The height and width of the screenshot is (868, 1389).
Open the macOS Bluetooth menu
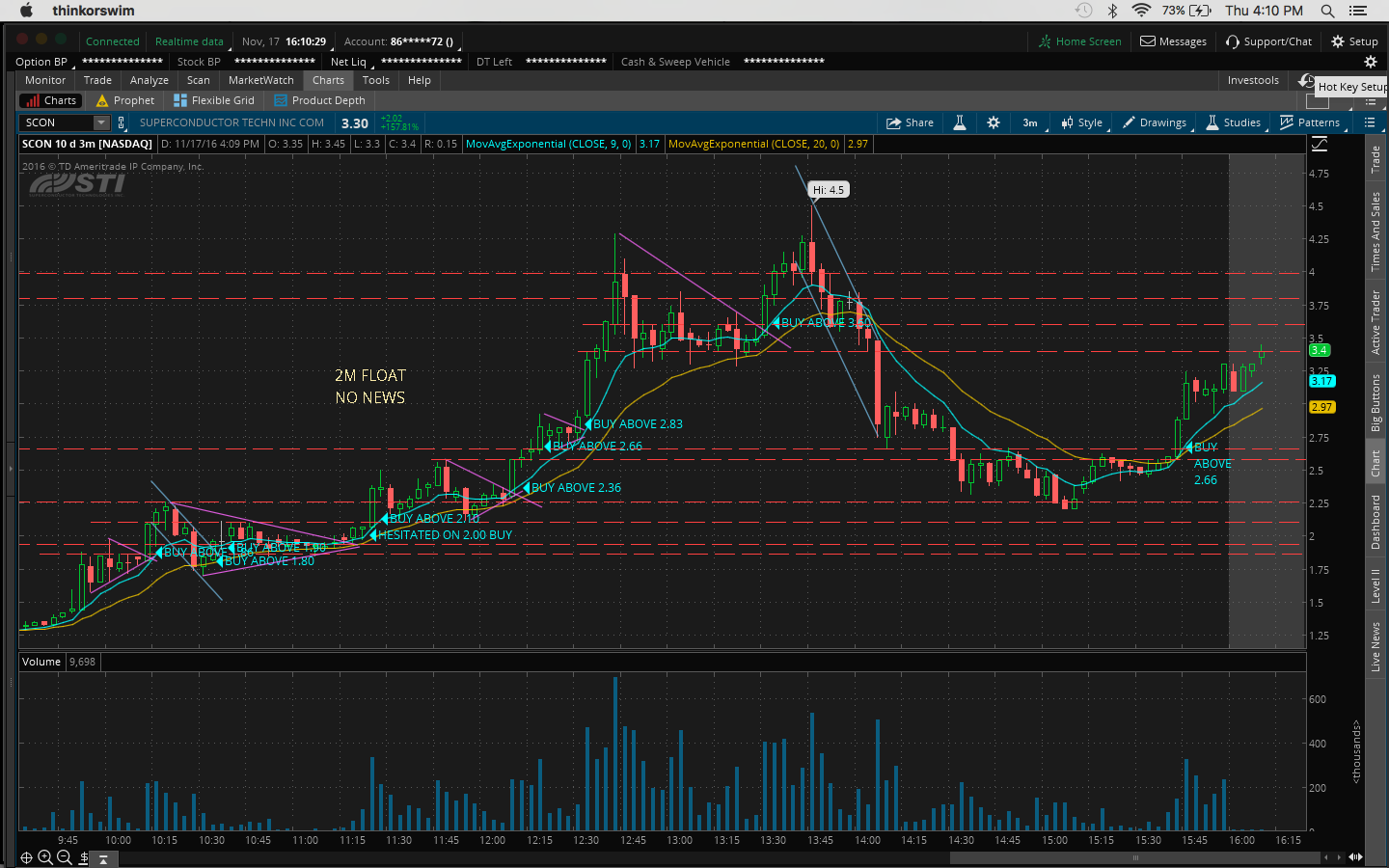pos(1112,11)
